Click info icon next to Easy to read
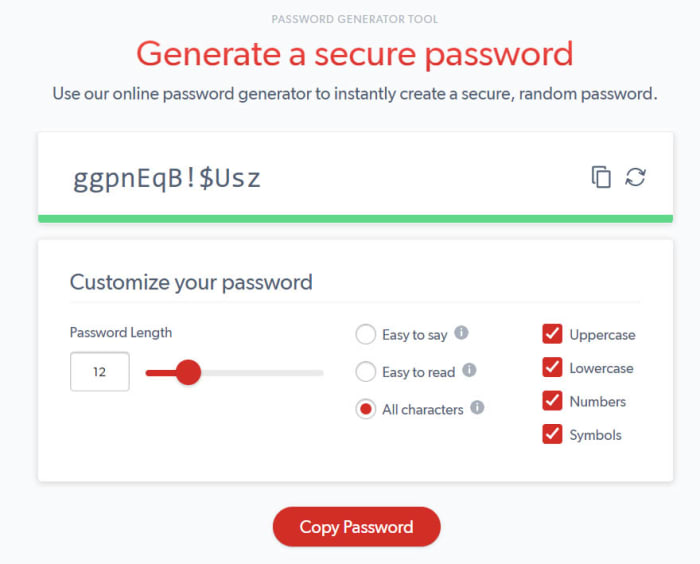 coord(469,370)
